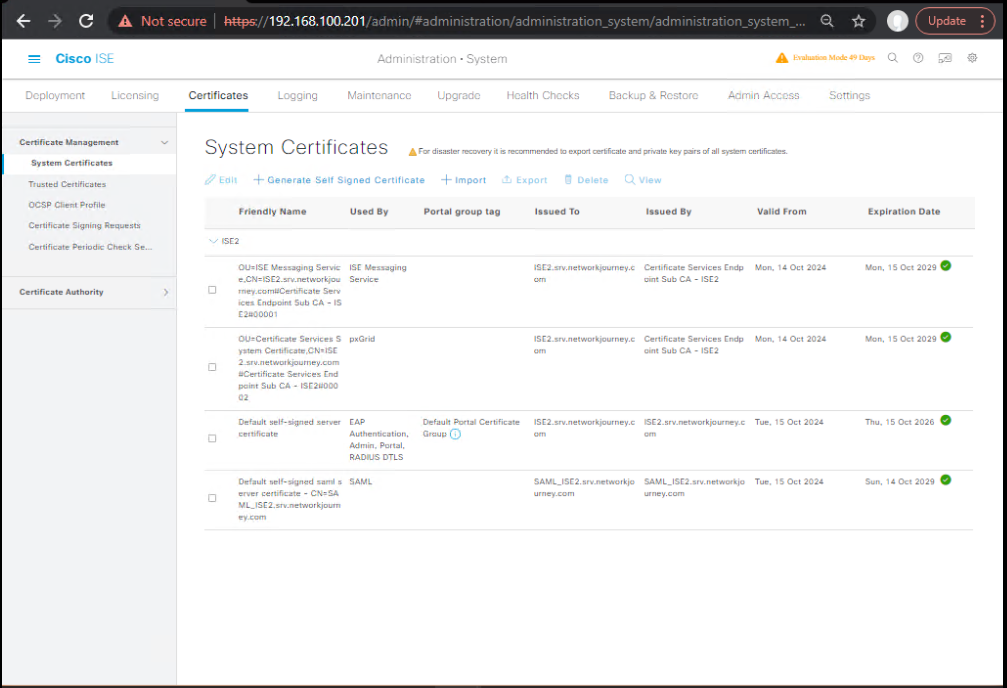Open the hamburger navigation menu
The width and height of the screenshot is (1007, 688).
(x=34, y=59)
